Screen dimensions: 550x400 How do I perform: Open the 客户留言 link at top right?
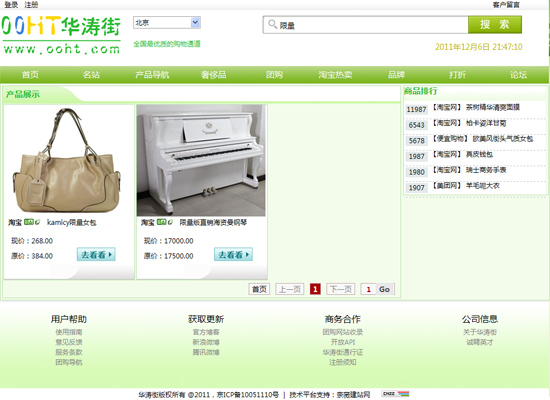pos(506,5)
